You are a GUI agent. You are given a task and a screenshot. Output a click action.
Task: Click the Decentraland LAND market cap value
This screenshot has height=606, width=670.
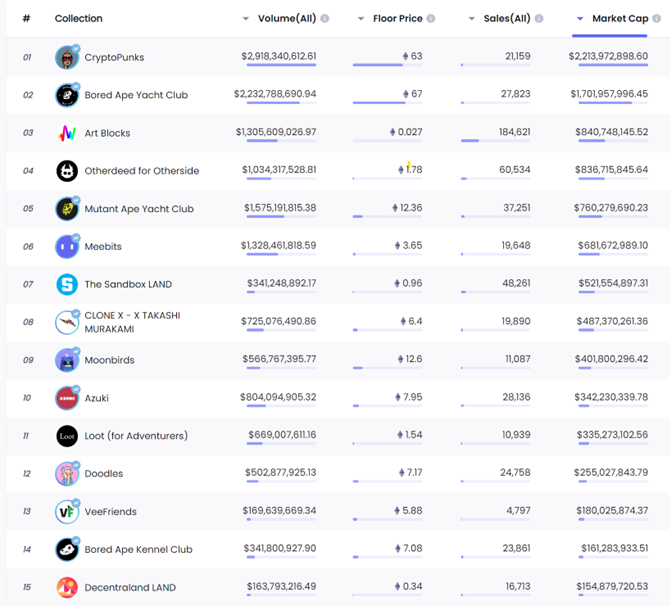611,587
